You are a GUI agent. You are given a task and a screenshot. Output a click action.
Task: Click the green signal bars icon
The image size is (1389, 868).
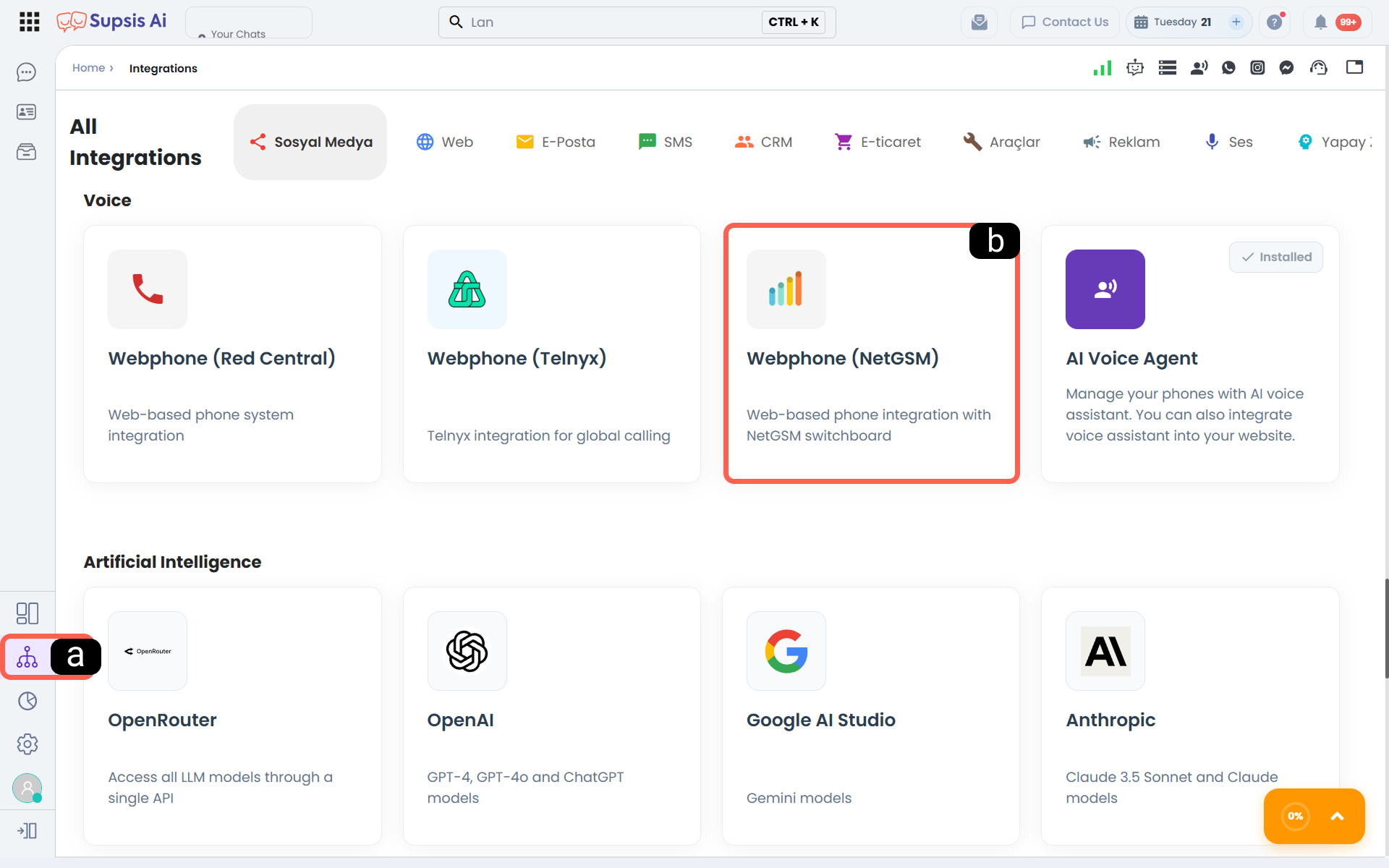[1103, 68]
